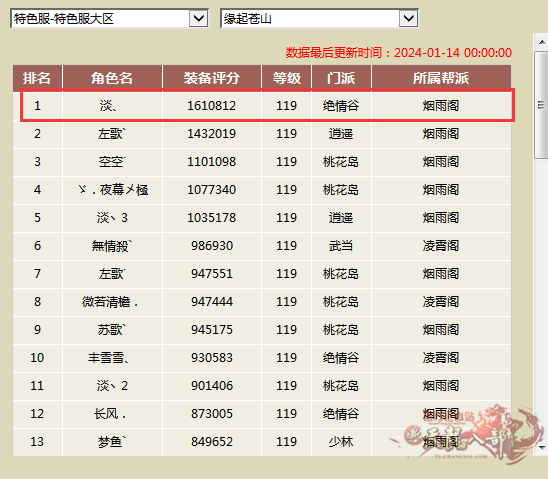Click the 等级 column header

[287, 78]
